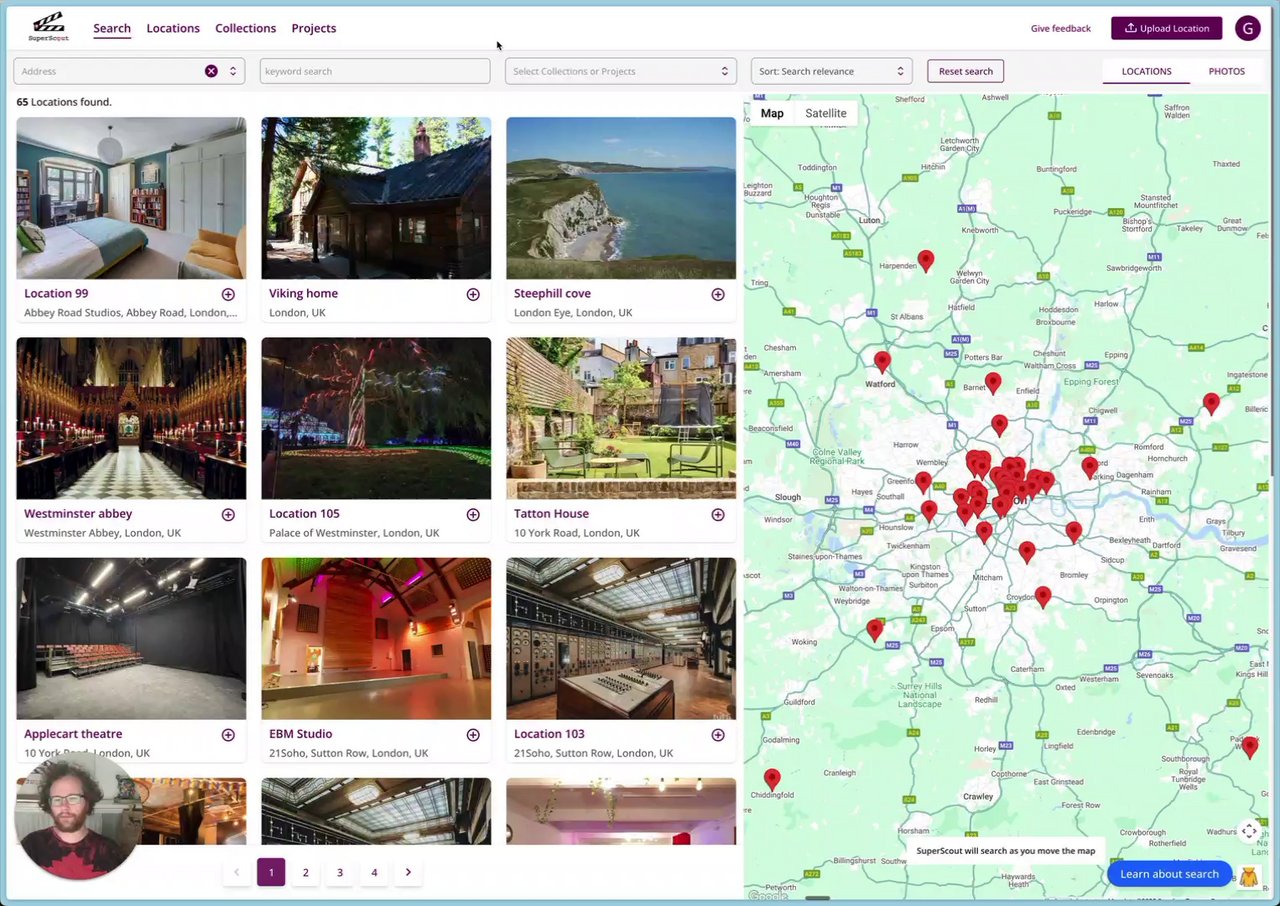Go to results page 4
The image size is (1280, 906).
374,872
